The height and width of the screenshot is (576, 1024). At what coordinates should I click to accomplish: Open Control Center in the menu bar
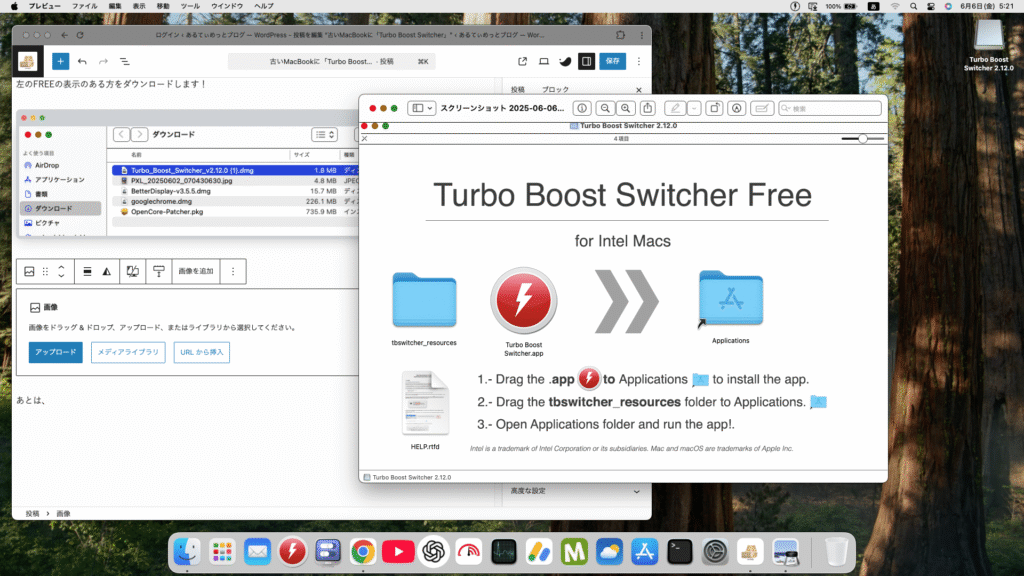931,7
